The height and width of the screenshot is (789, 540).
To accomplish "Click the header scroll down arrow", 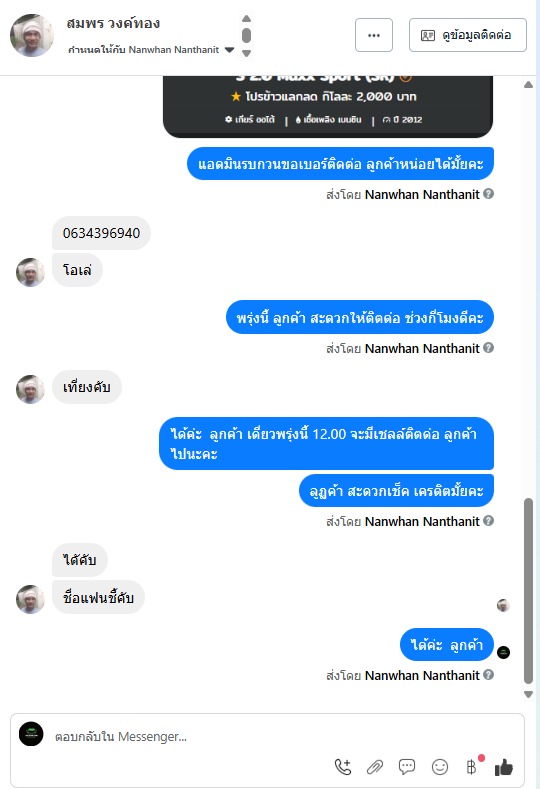I will [246, 53].
